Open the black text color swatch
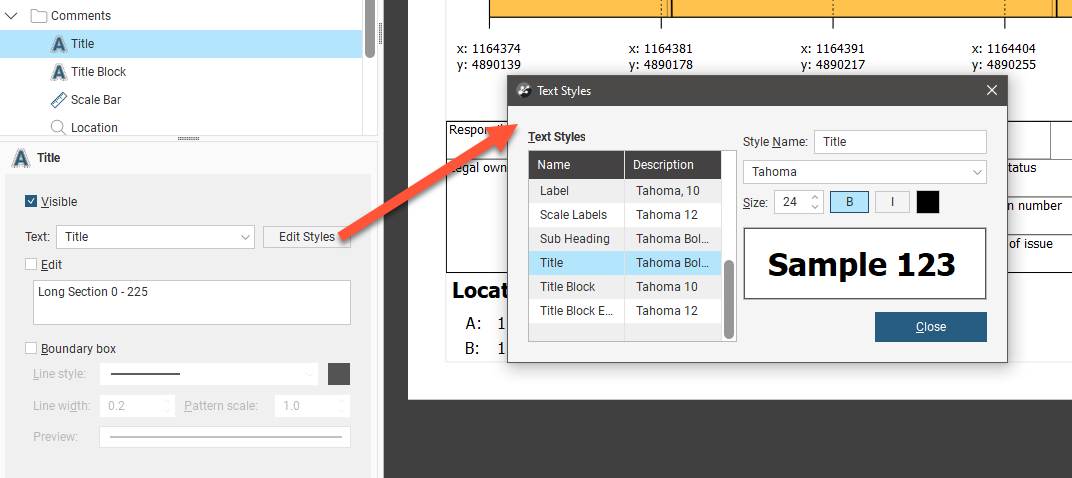The image size is (1072, 478). (928, 202)
